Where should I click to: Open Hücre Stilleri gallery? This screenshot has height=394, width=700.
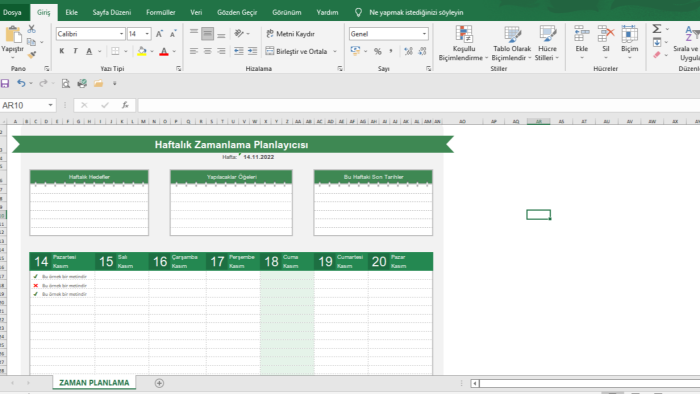point(547,44)
